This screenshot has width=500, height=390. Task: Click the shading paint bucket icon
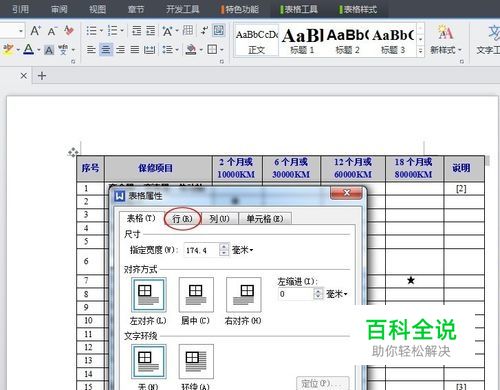pyautogui.click(x=191, y=50)
